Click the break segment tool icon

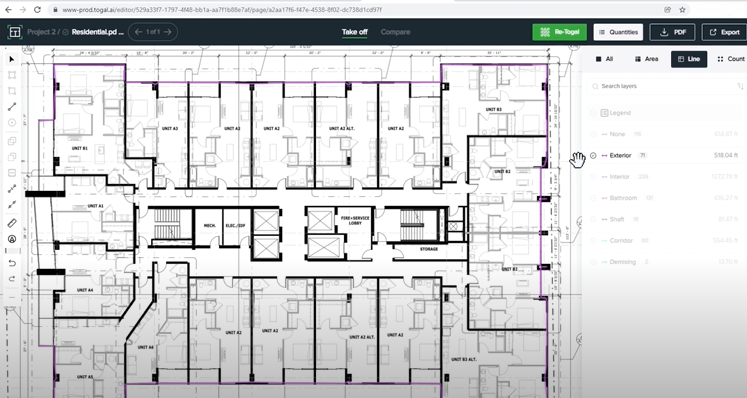(x=12, y=204)
